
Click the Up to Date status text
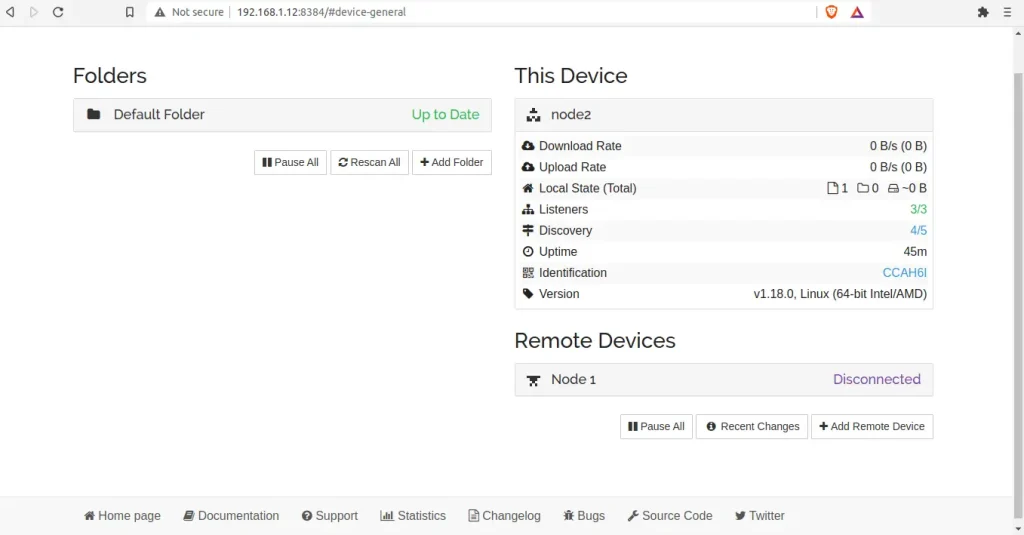pyautogui.click(x=445, y=114)
